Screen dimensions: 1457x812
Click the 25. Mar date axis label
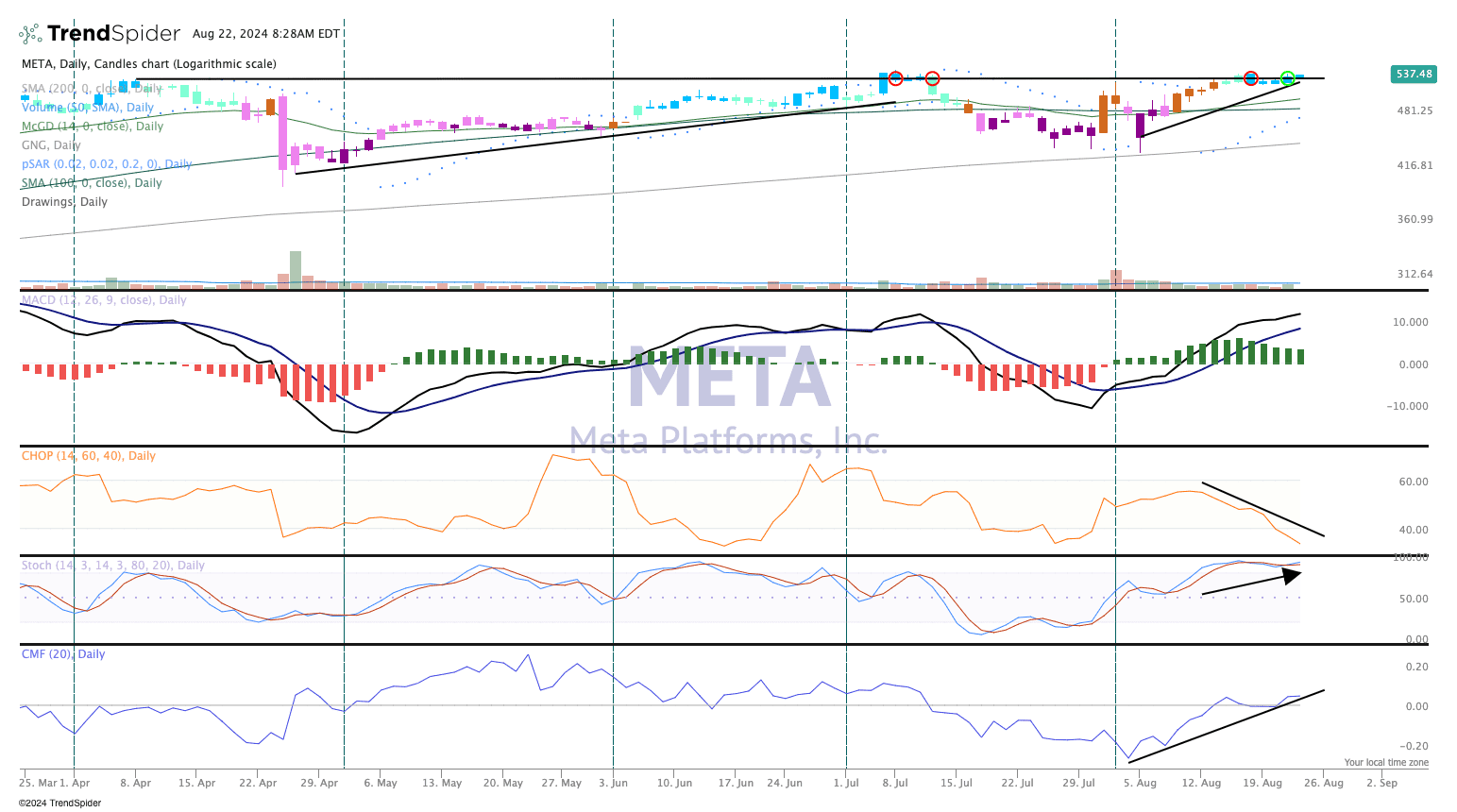tap(38, 783)
